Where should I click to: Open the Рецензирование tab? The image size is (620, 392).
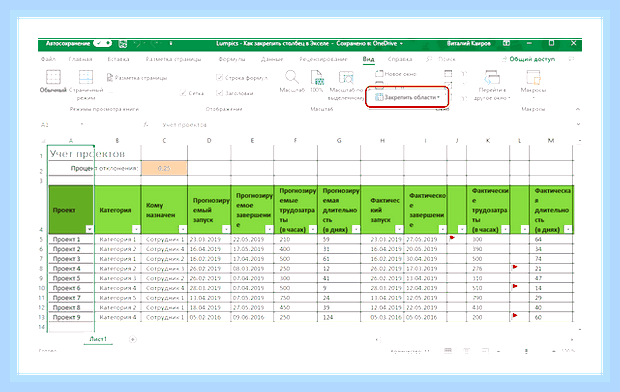click(x=323, y=59)
